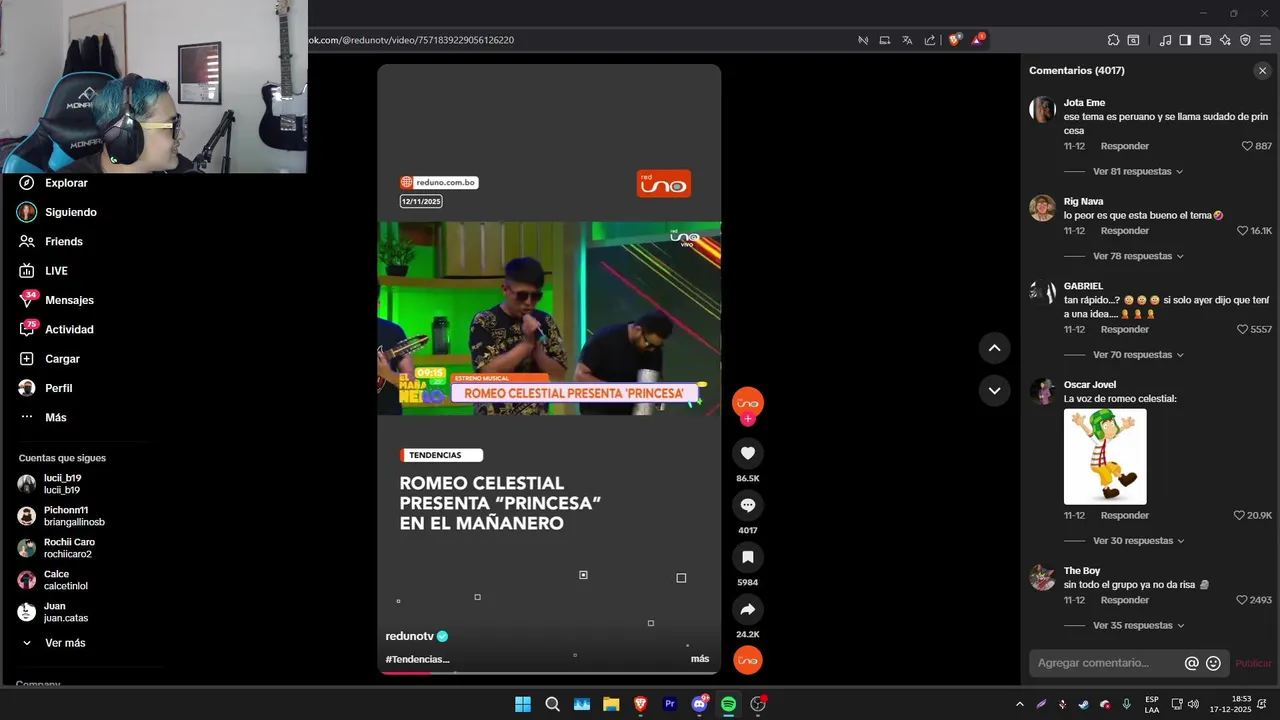Open the Brave Wallet icon
Image resolution: width=1280 pixels, height=720 pixels.
pyautogui.click(x=1205, y=40)
